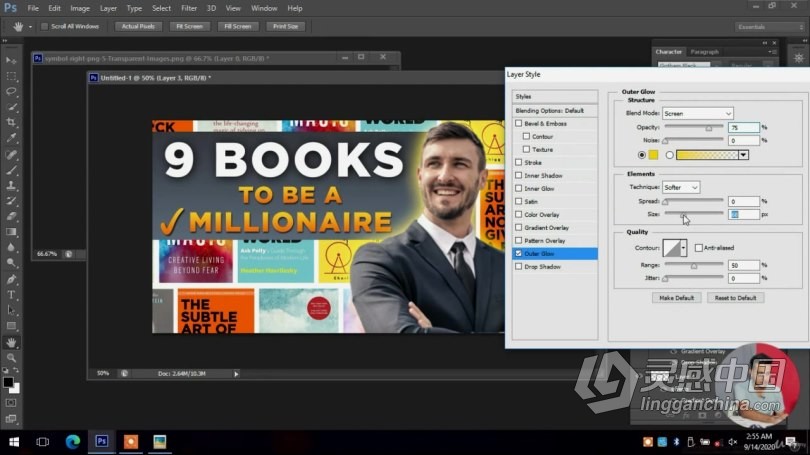The image size is (810, 455).
Task: Open the glow gradient picker arrow
Action: 743,155
